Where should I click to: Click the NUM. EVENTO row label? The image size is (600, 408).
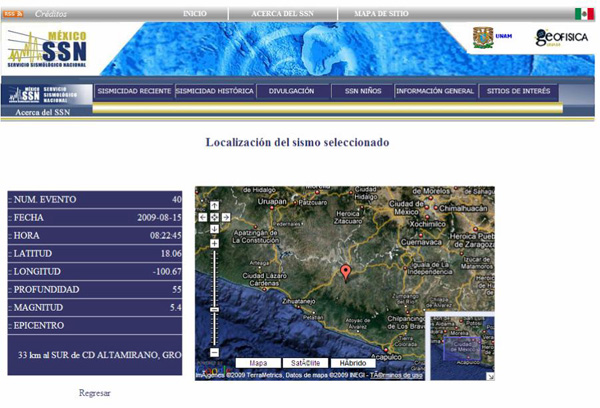click(45, 199)
